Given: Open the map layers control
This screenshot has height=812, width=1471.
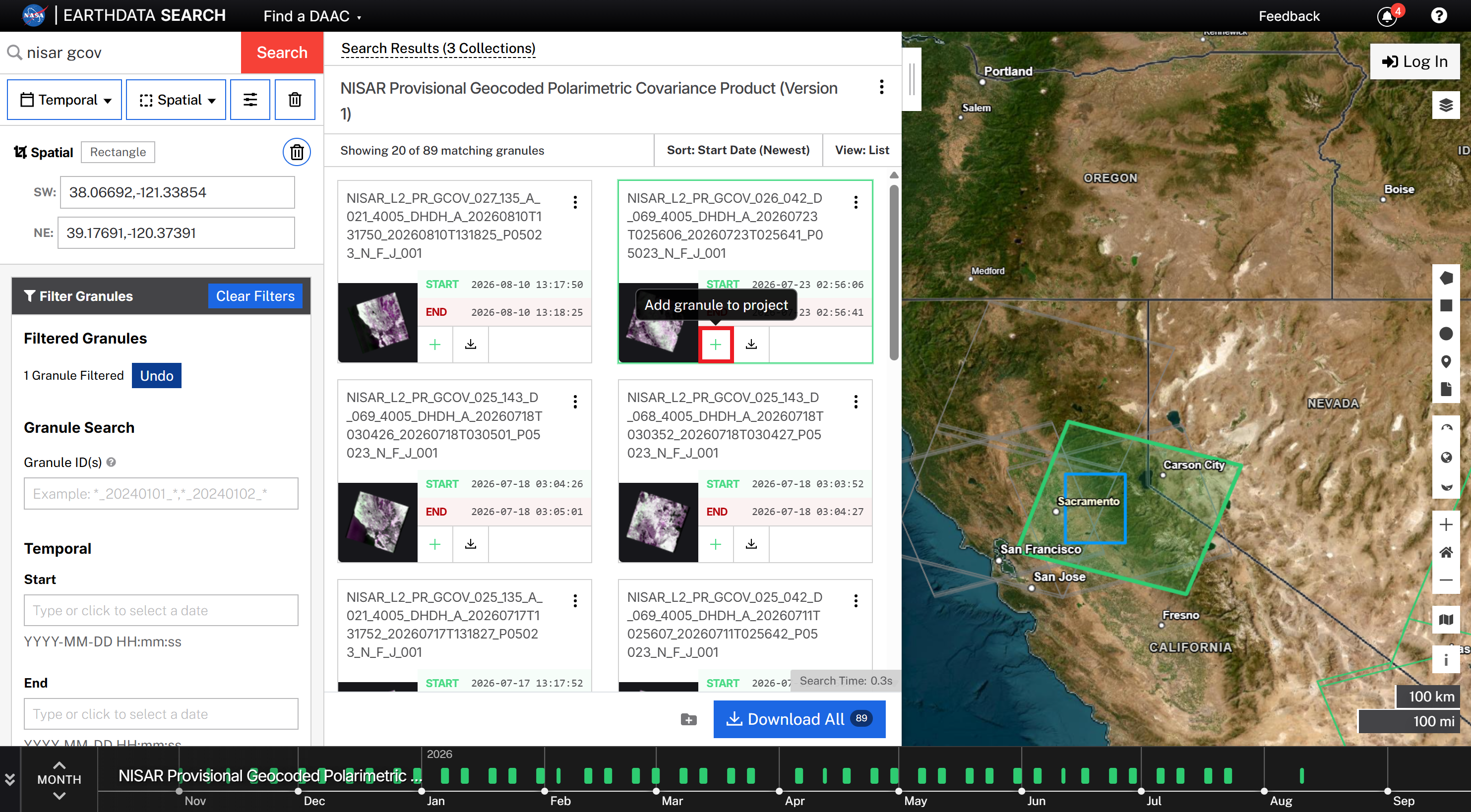Looking at the screenshot, I should tap(1446, 106).
